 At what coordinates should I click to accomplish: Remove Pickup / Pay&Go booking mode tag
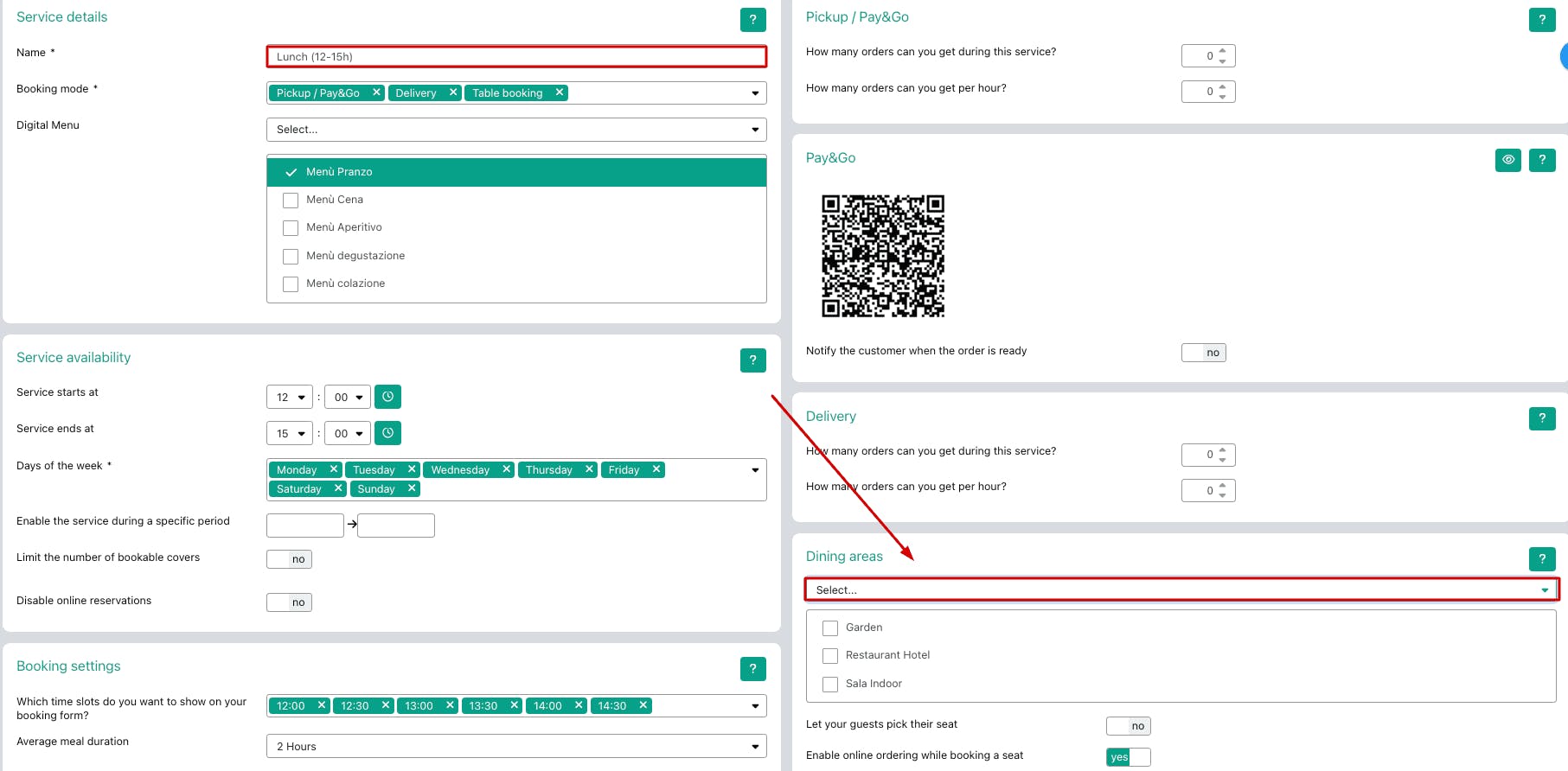pyautogui.click(x=376, y=92)
